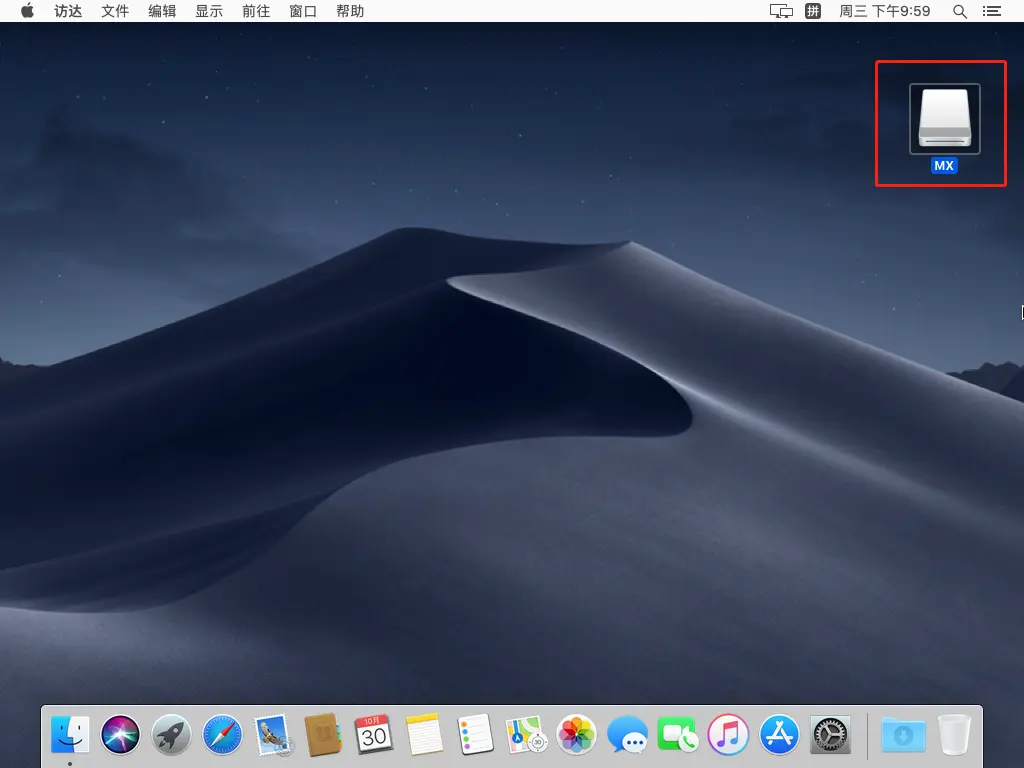The height and width of the screenshot is (768, 1024).
Task: Open the Apple menu
Action: coord(27,11)
